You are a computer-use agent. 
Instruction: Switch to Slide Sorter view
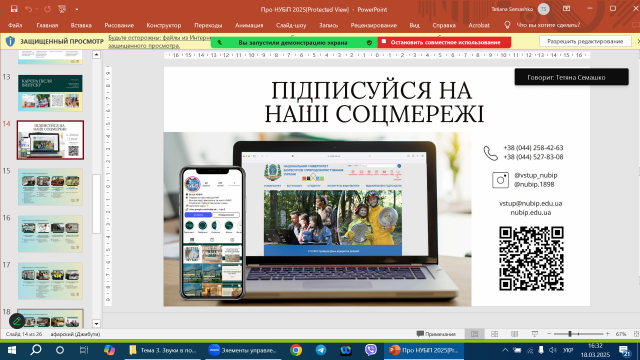click(x=494, y=334)
